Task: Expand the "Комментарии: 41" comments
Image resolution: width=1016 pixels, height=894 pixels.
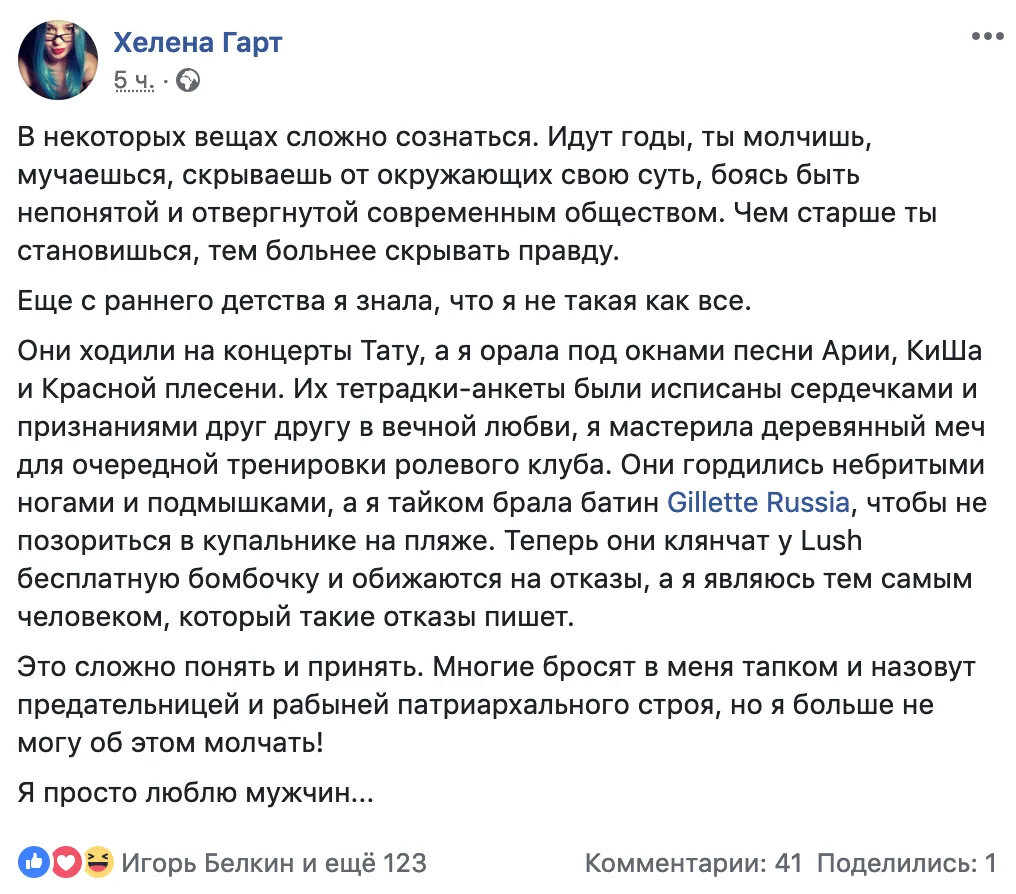Action: point(694,862)
